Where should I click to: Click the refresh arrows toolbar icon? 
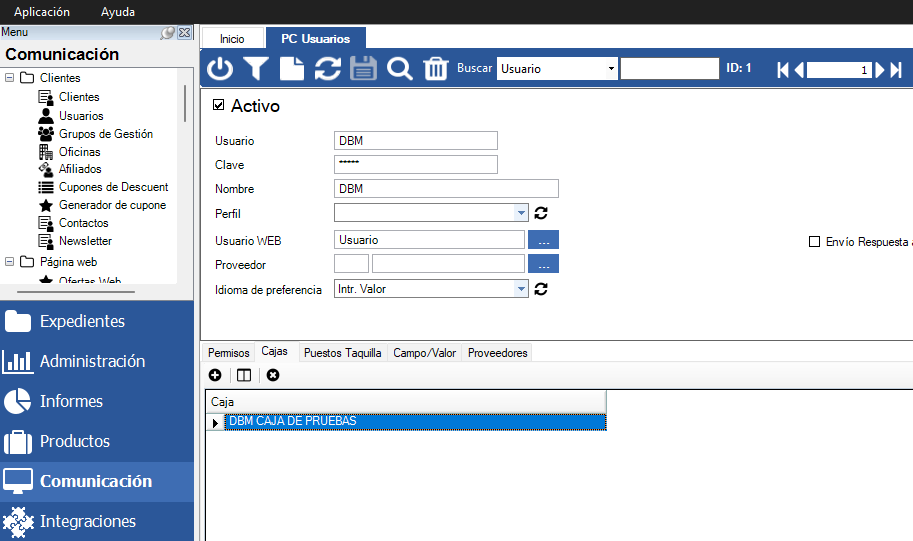click(x=327, y=69)
